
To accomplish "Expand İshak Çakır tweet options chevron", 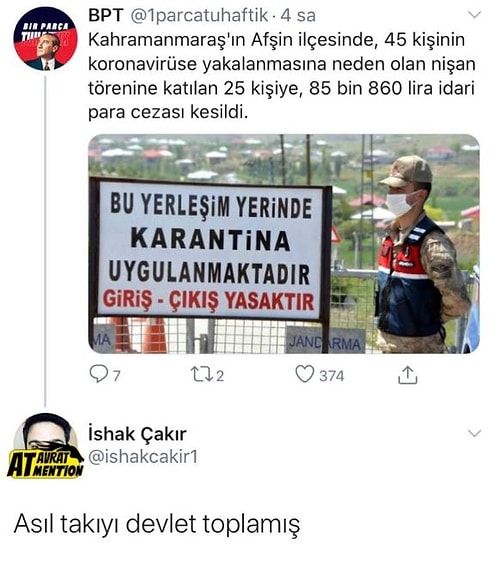I will 474,433.
